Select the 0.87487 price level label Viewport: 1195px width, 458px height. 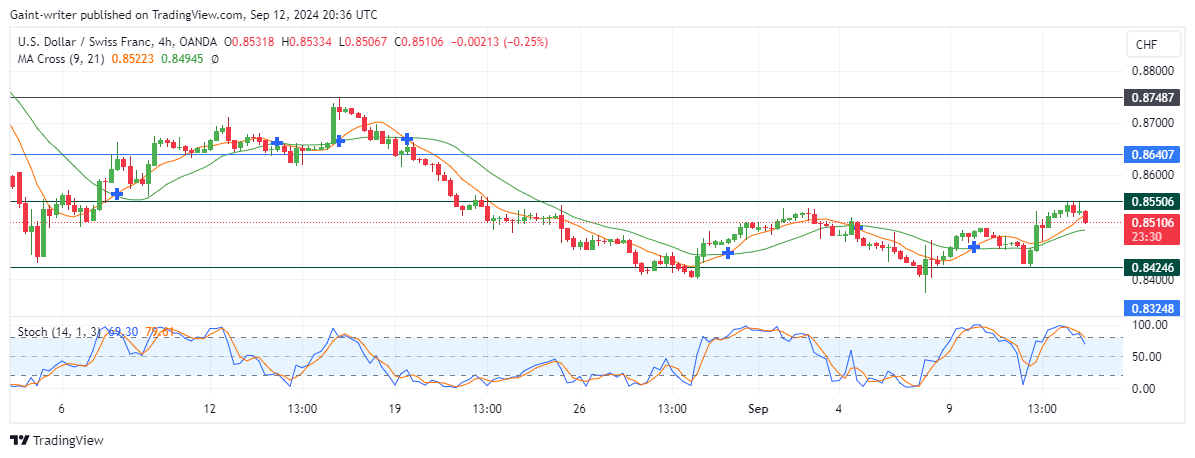click(x=1152, y=98)
